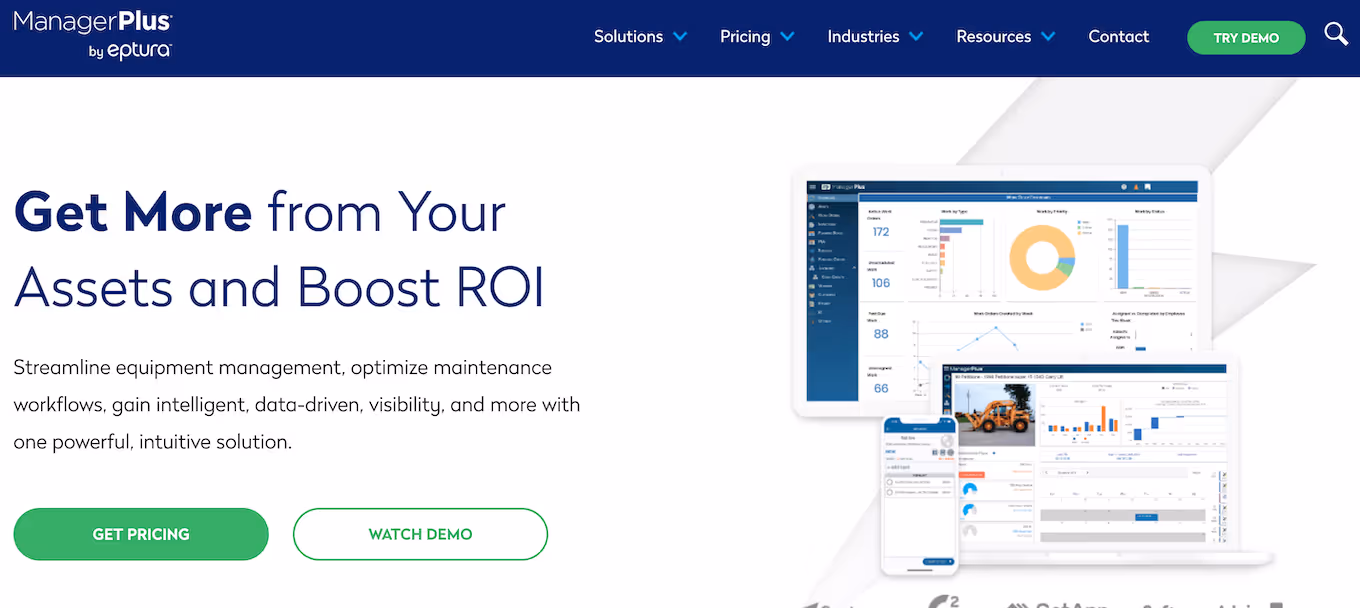The image size is (1360, 608).
Task: Open the Industries menu item
Action: click(863, 37)
